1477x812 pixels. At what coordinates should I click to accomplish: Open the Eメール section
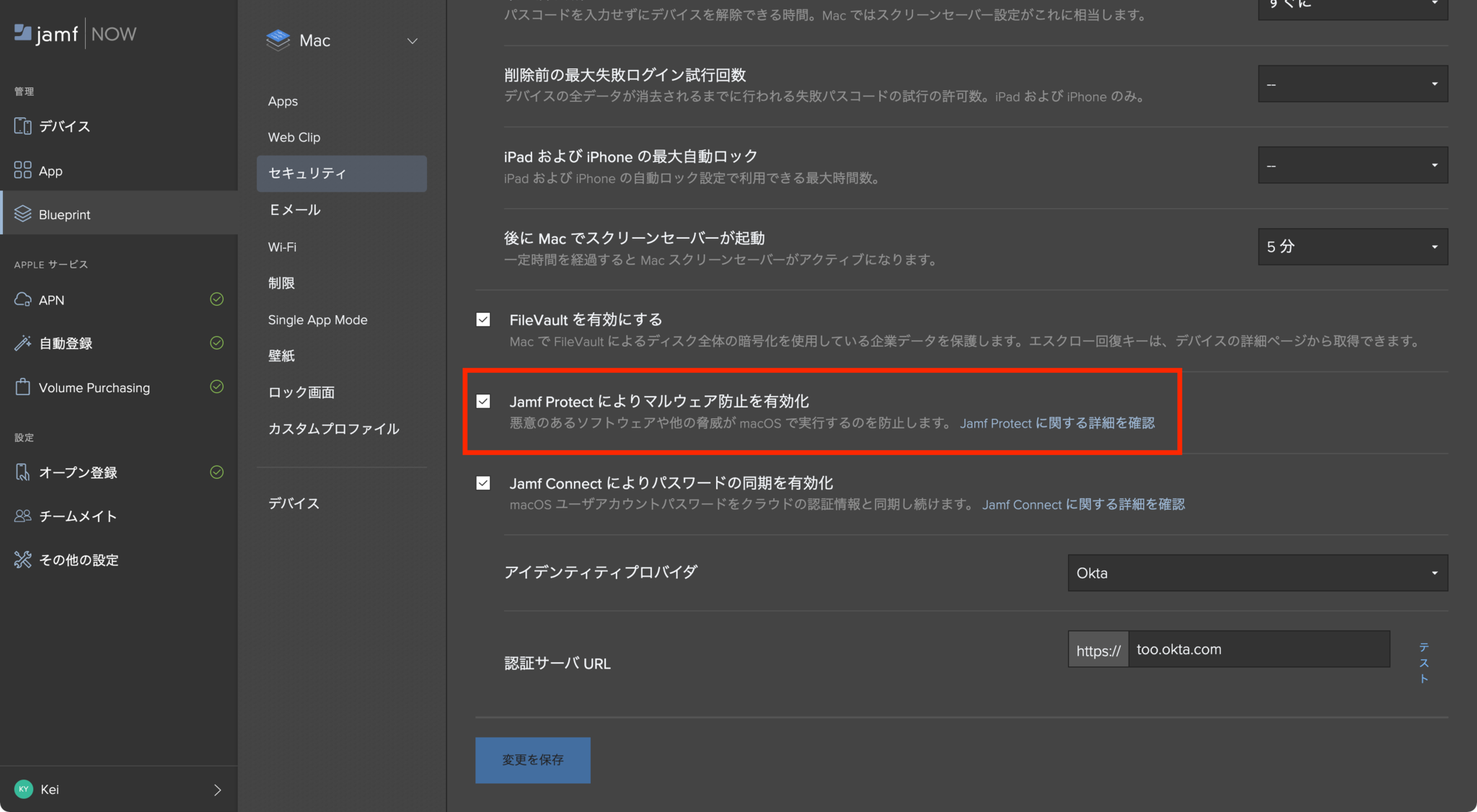(x=294, y=210)
